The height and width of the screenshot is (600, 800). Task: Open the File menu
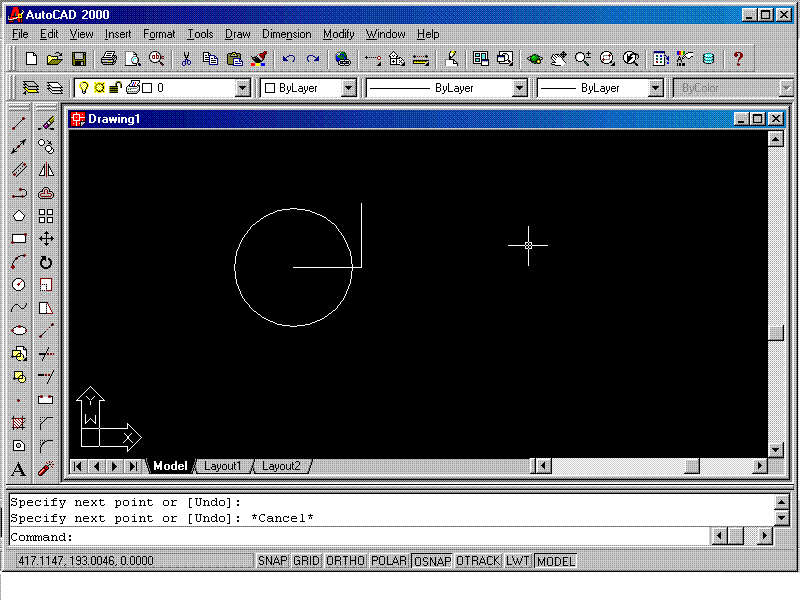(20, 34)
